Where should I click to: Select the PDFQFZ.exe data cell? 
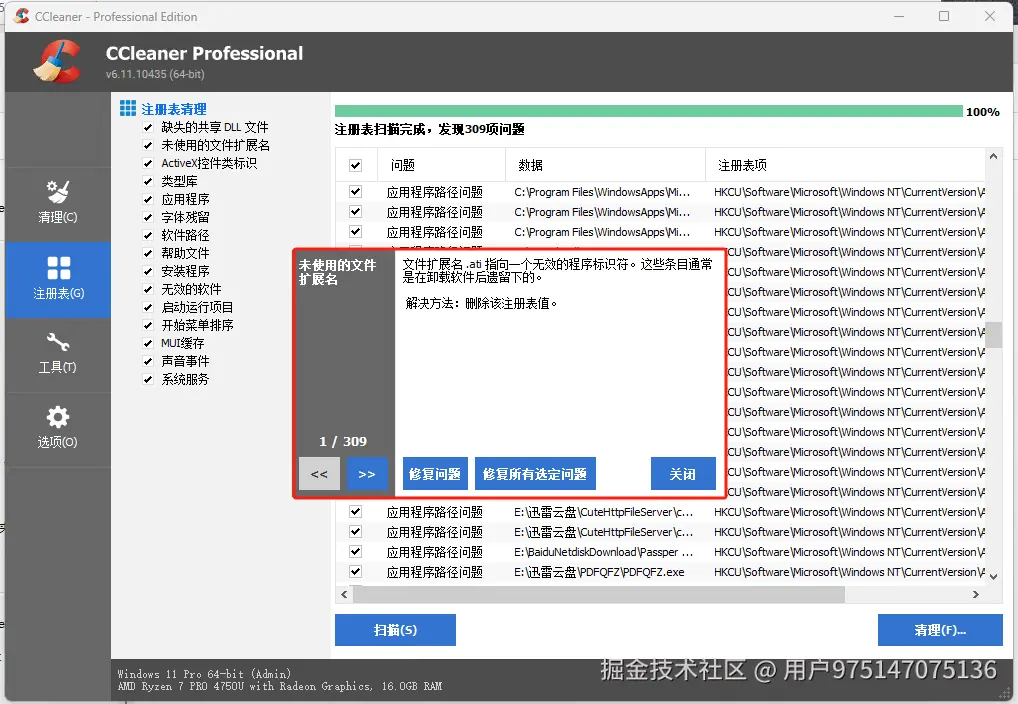(599, 572)
